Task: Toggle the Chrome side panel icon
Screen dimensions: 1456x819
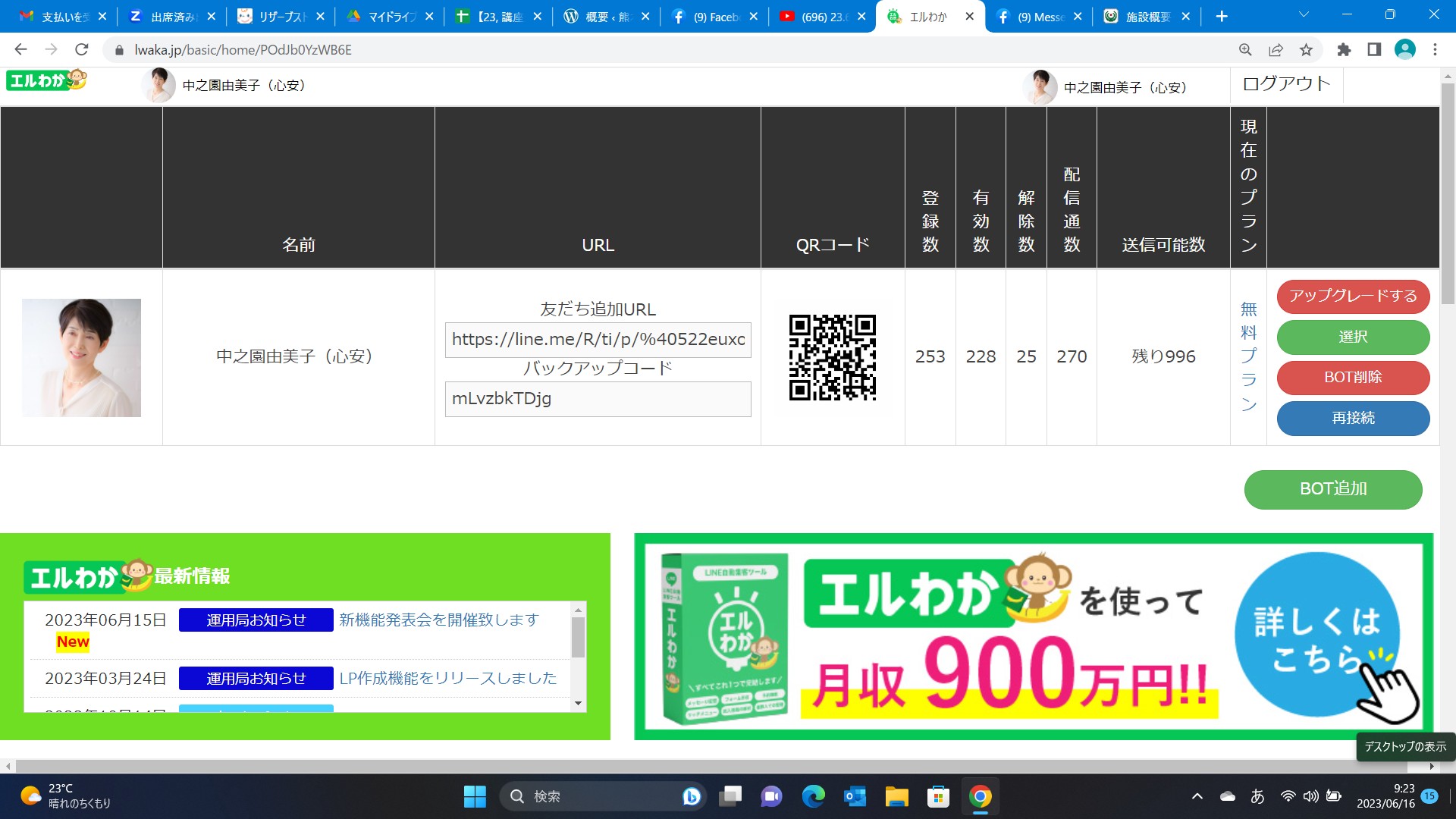Action: (1374, 50)
